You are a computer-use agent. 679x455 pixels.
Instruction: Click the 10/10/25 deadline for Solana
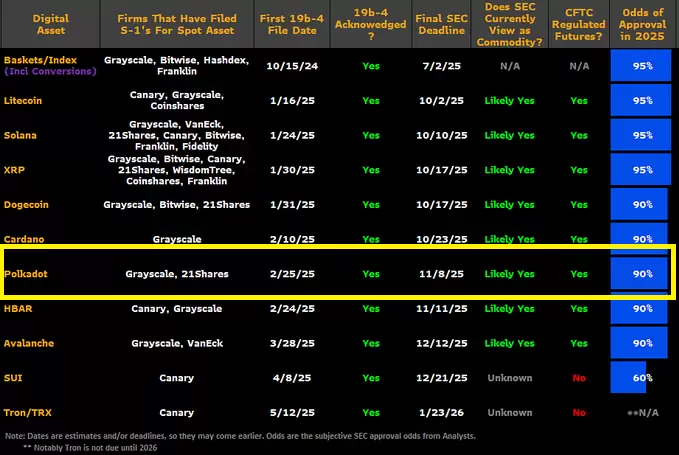(442, 135)
